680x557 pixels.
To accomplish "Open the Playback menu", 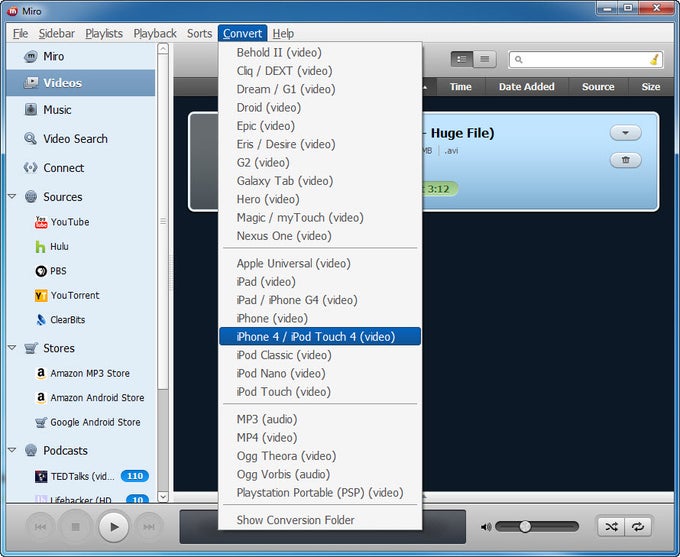I will (155, 33).
